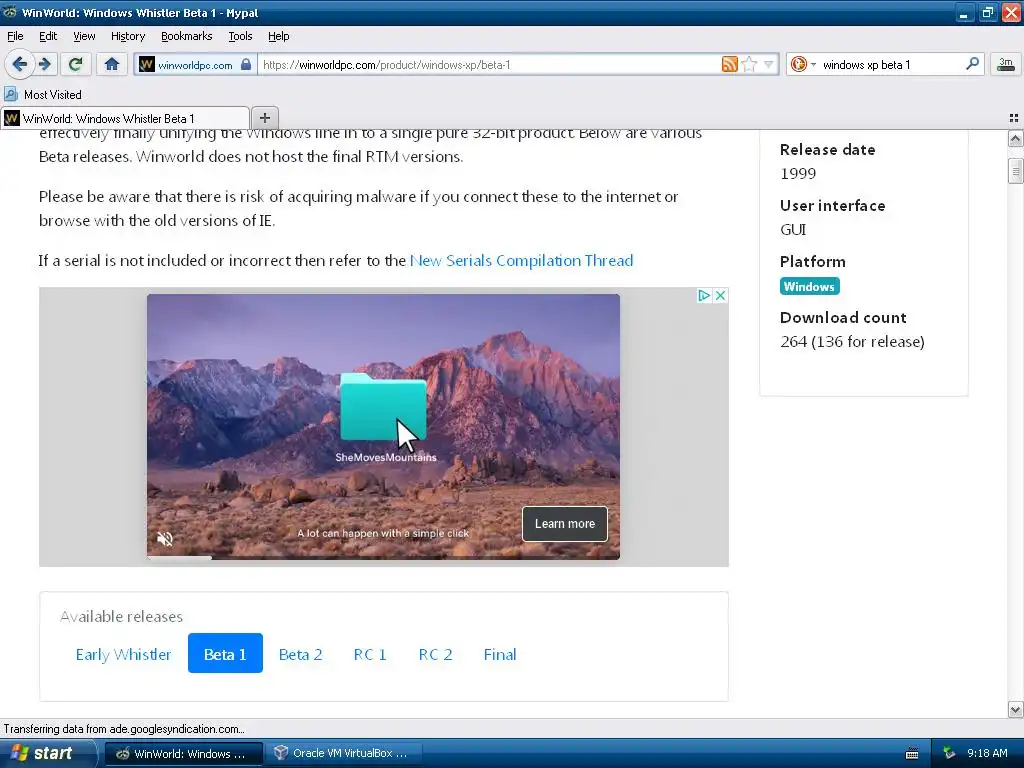This screenshot has width=1024, height=768.
Task: Click the 9:18 AM system clock
Action: pos(987,753)
